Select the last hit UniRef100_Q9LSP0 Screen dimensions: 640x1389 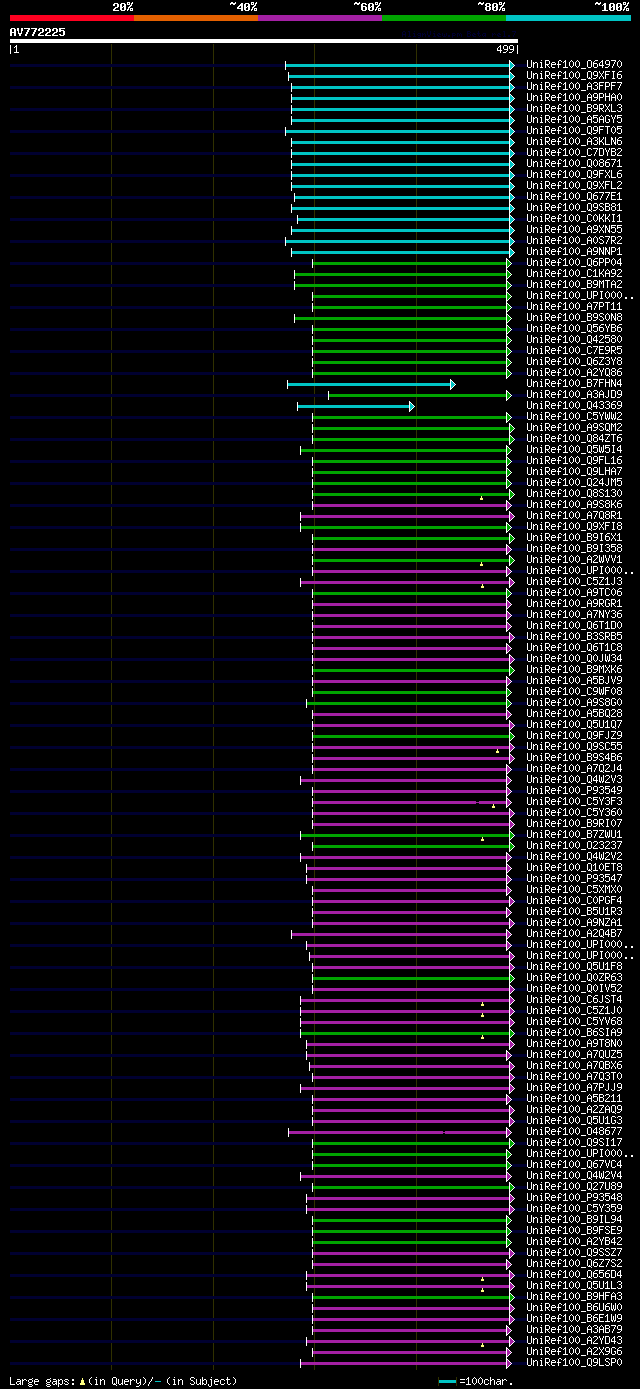(574, 1363)
